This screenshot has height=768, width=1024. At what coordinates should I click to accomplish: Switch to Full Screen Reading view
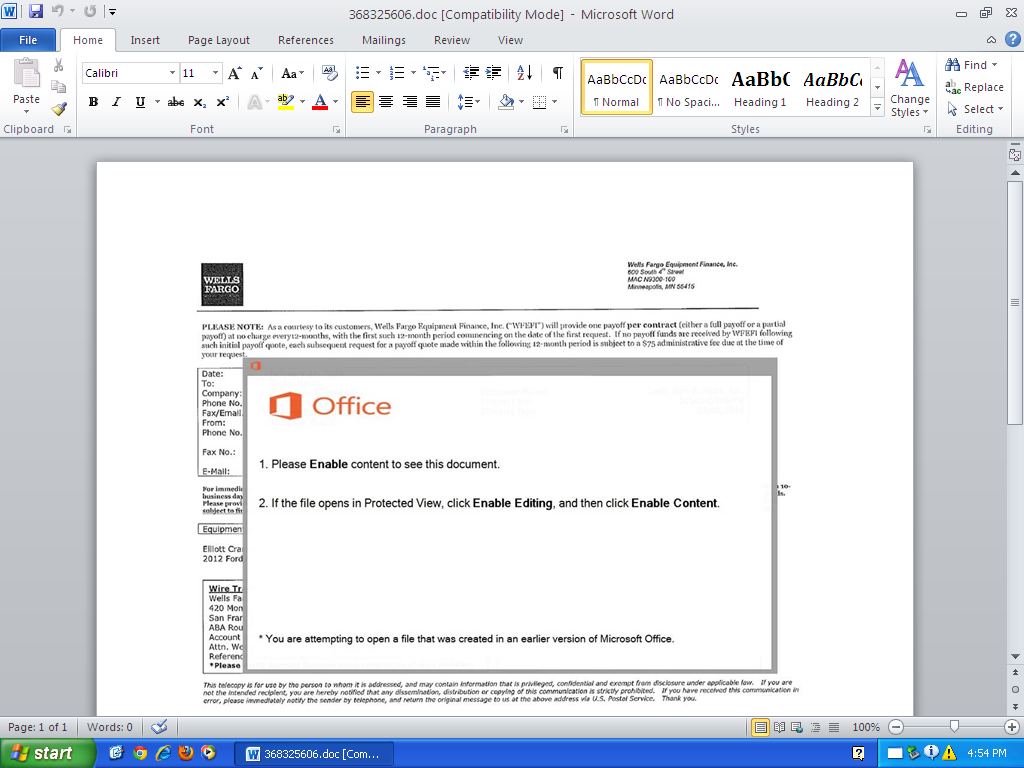pyautogui.click(x=779, y=727)
